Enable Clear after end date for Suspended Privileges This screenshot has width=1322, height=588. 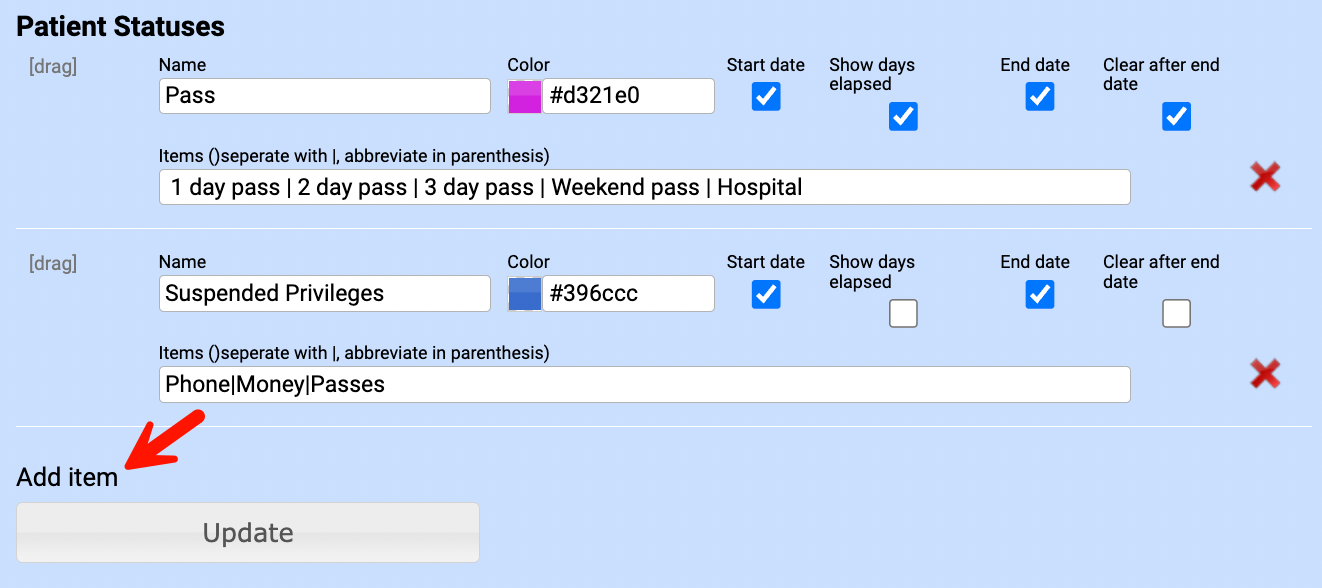[1176, 314]
